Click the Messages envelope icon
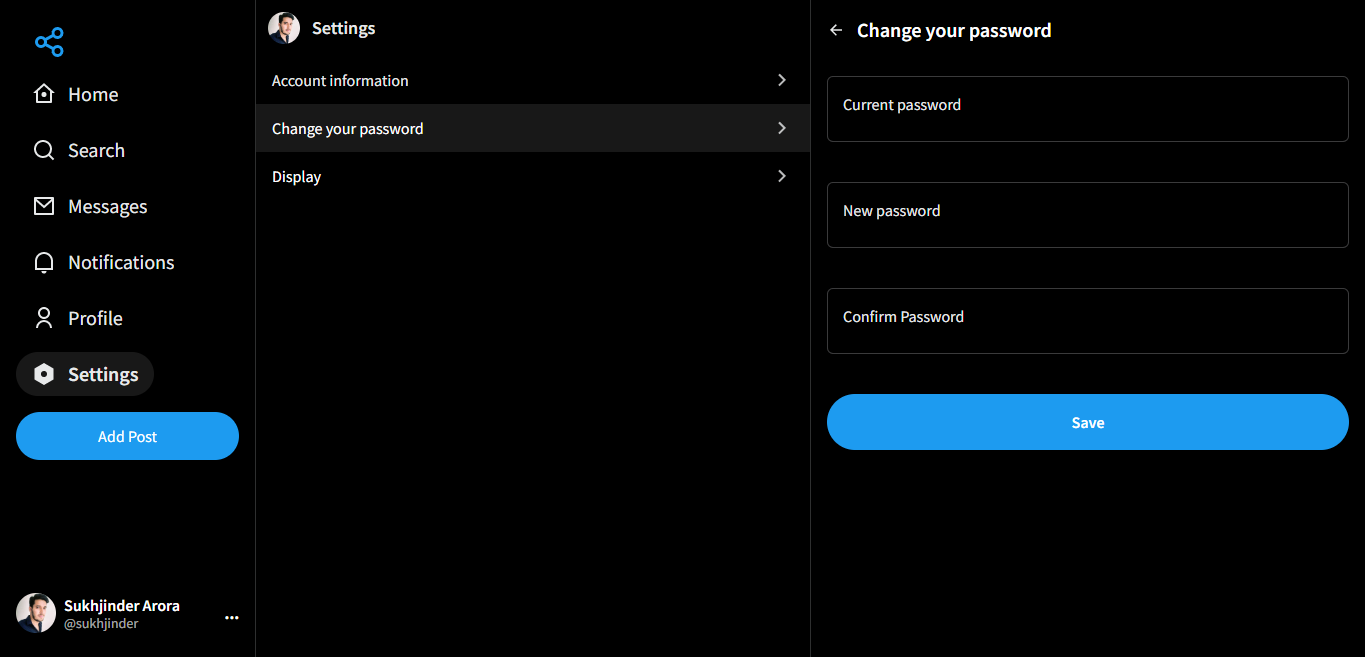Image resolution: width=1365 pixels, height=657 pixels. 44,206
